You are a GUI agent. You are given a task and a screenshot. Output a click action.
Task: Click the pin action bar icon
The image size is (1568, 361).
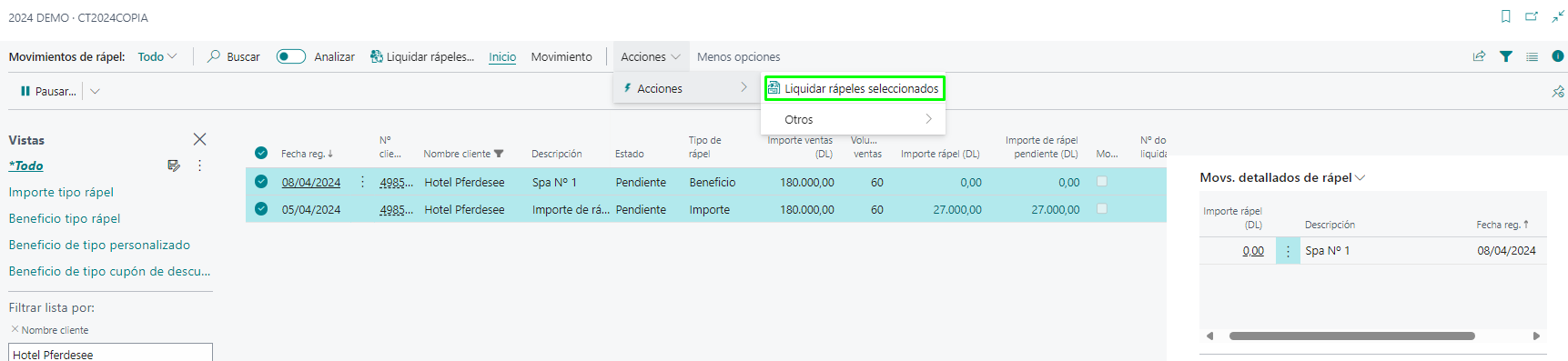(1558, 91)
